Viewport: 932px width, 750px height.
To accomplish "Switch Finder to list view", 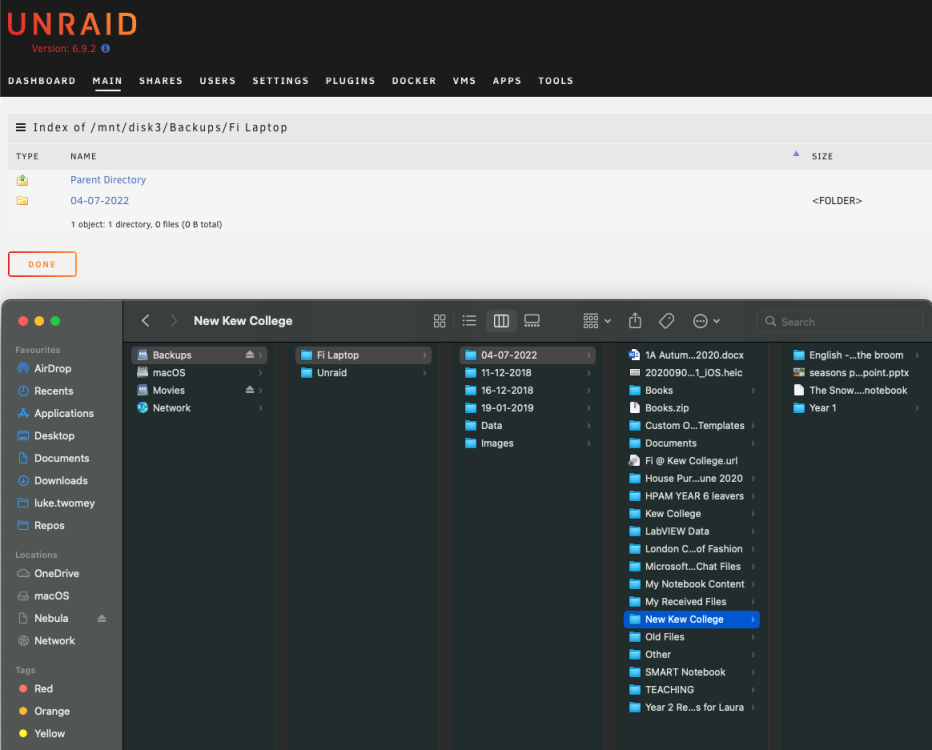I will point(470,321).
